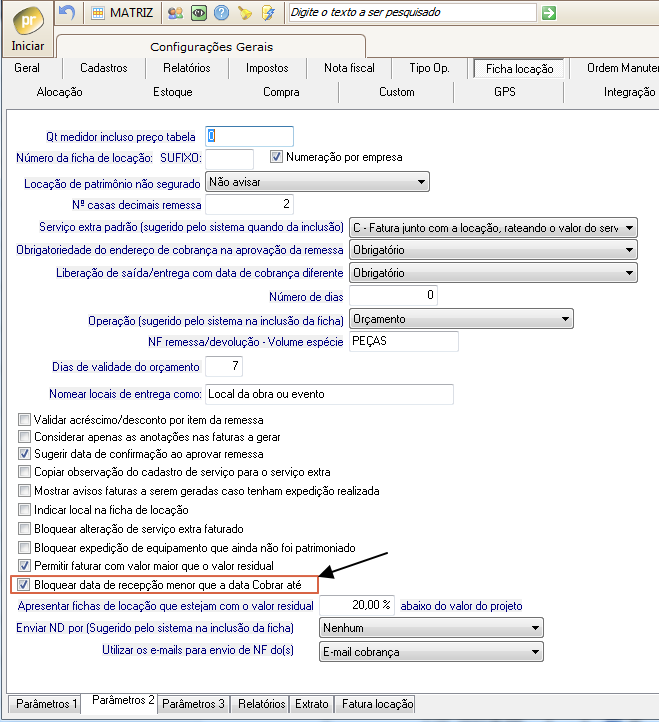
Task: Open the Ordem Manutenção tab
Action: [x=622, y=68]
